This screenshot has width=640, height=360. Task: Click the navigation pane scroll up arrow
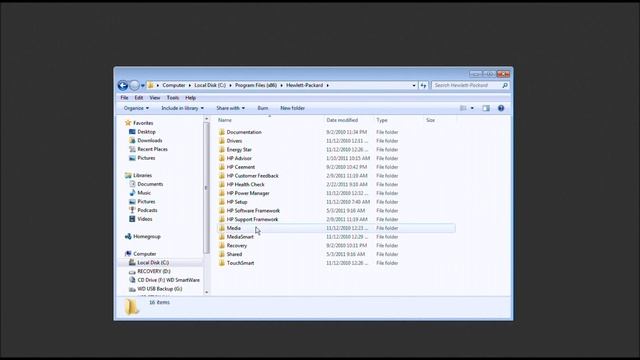tap(207, 119)
